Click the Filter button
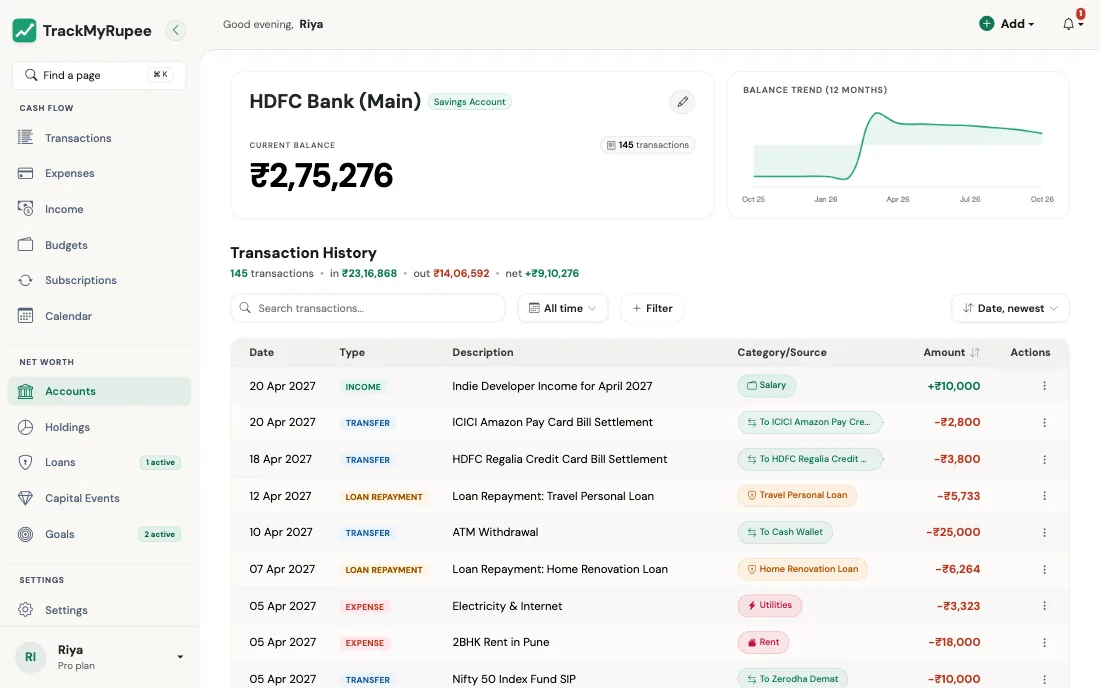This screenshot has width=1100, height=688. [x=652, y=308]
